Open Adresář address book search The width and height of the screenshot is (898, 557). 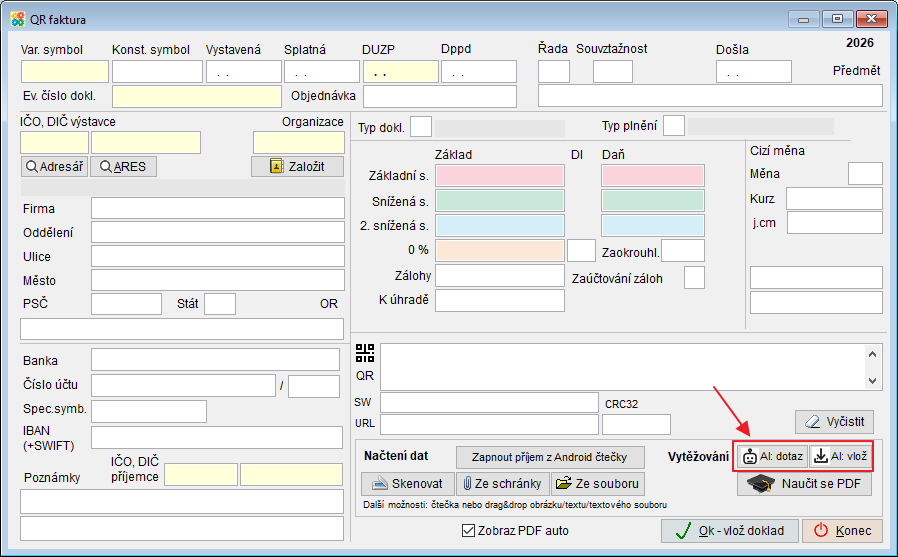tap(54, 167)
